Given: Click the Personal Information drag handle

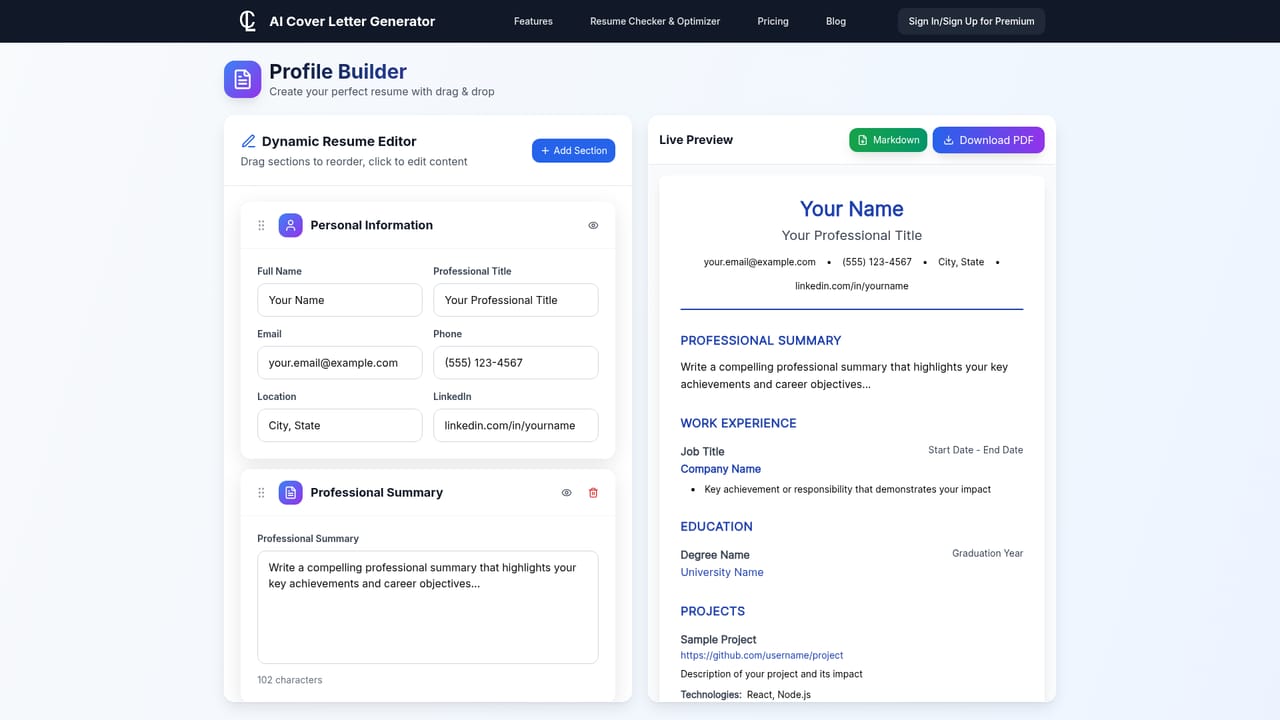Looking at the screenshot, I should 261,225.
